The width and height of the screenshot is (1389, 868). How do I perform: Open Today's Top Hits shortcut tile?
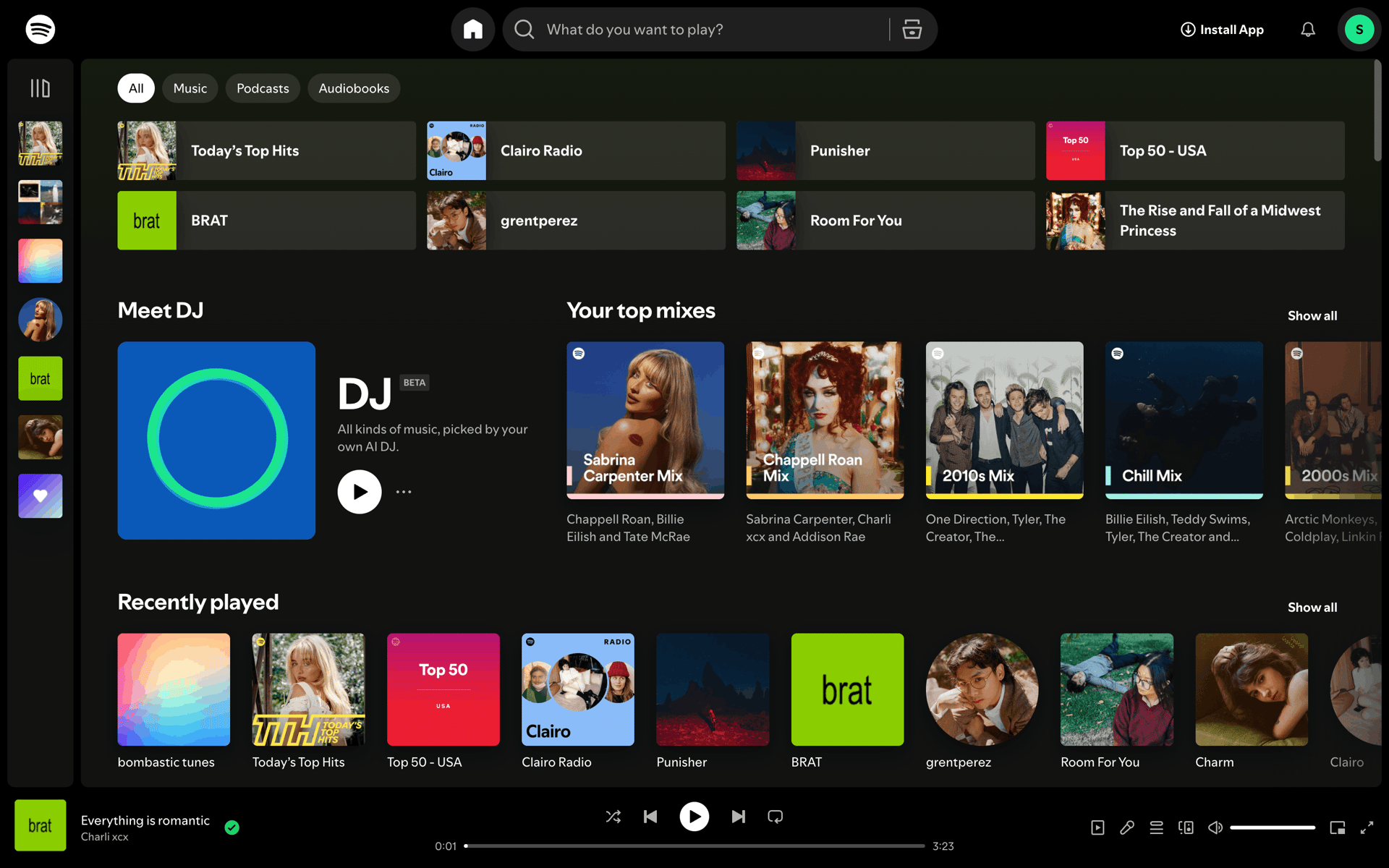266,150
